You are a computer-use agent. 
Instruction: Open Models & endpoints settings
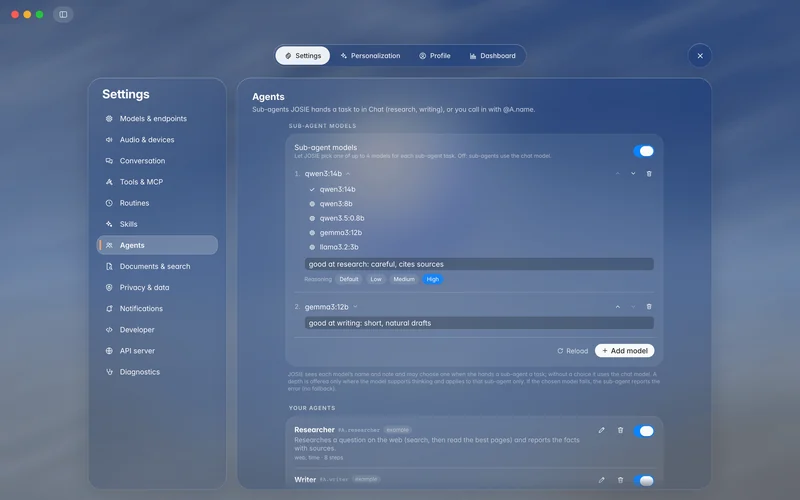pos(157,118)
